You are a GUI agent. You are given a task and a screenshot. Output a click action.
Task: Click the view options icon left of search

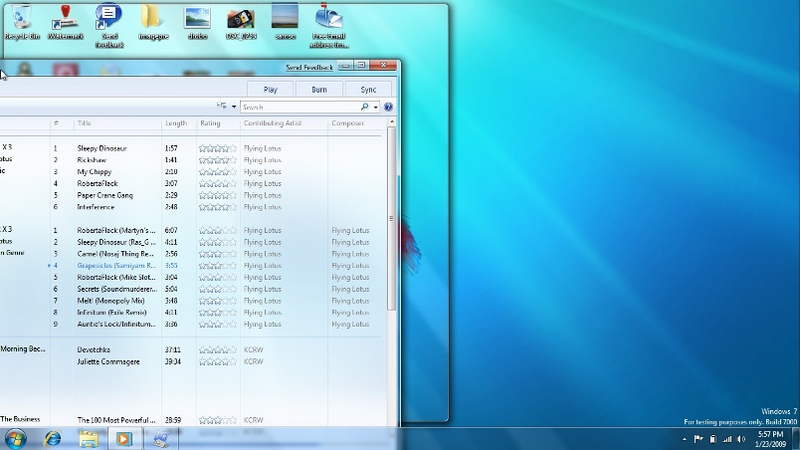point(222,106)
